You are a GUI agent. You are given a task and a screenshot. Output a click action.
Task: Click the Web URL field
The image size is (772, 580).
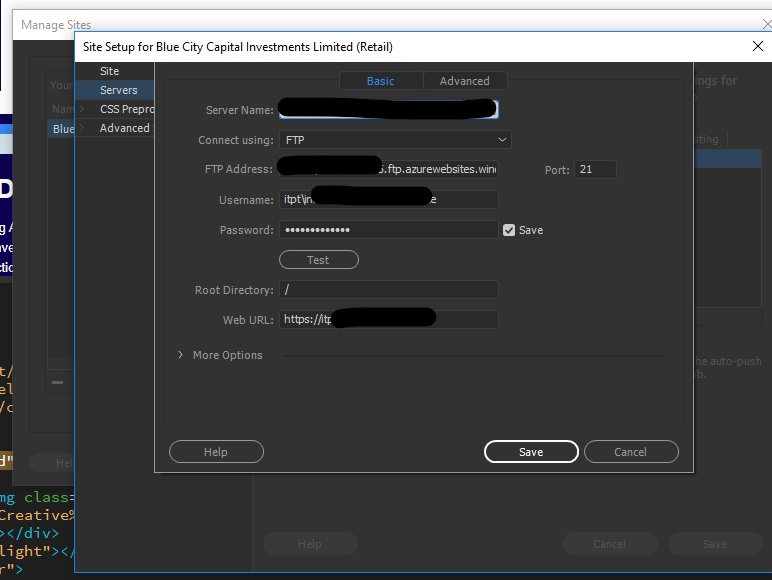point(388,320)
